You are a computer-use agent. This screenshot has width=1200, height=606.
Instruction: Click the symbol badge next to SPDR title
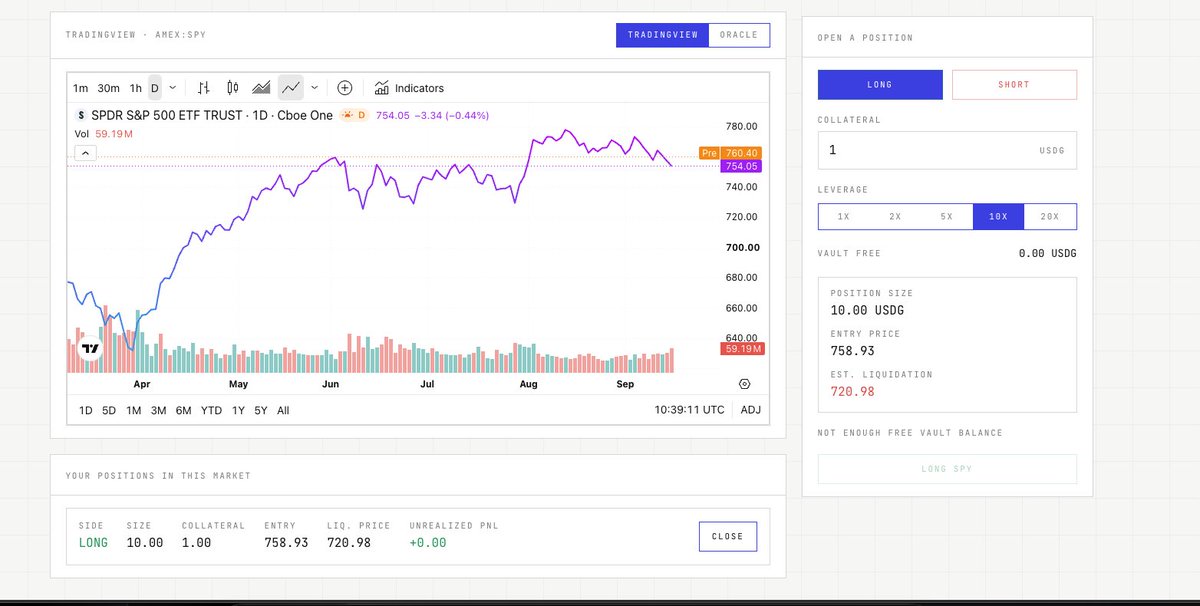click(x=83, y=115)
